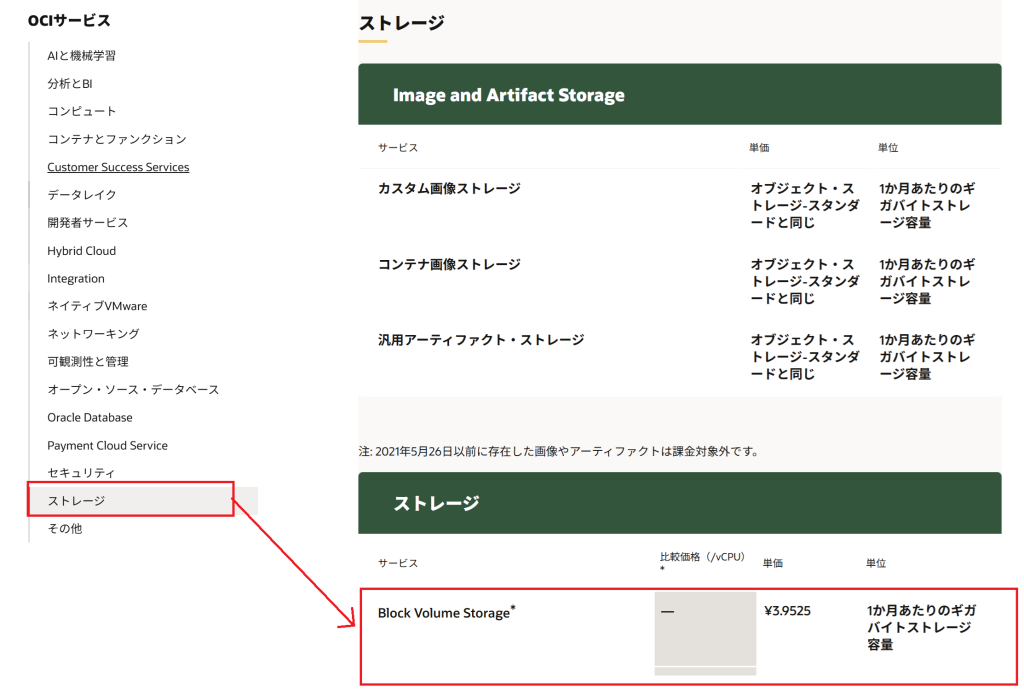The image size is (1024, 699).
Task: Go to コンピュート category
Action: (x=81, y=111)
